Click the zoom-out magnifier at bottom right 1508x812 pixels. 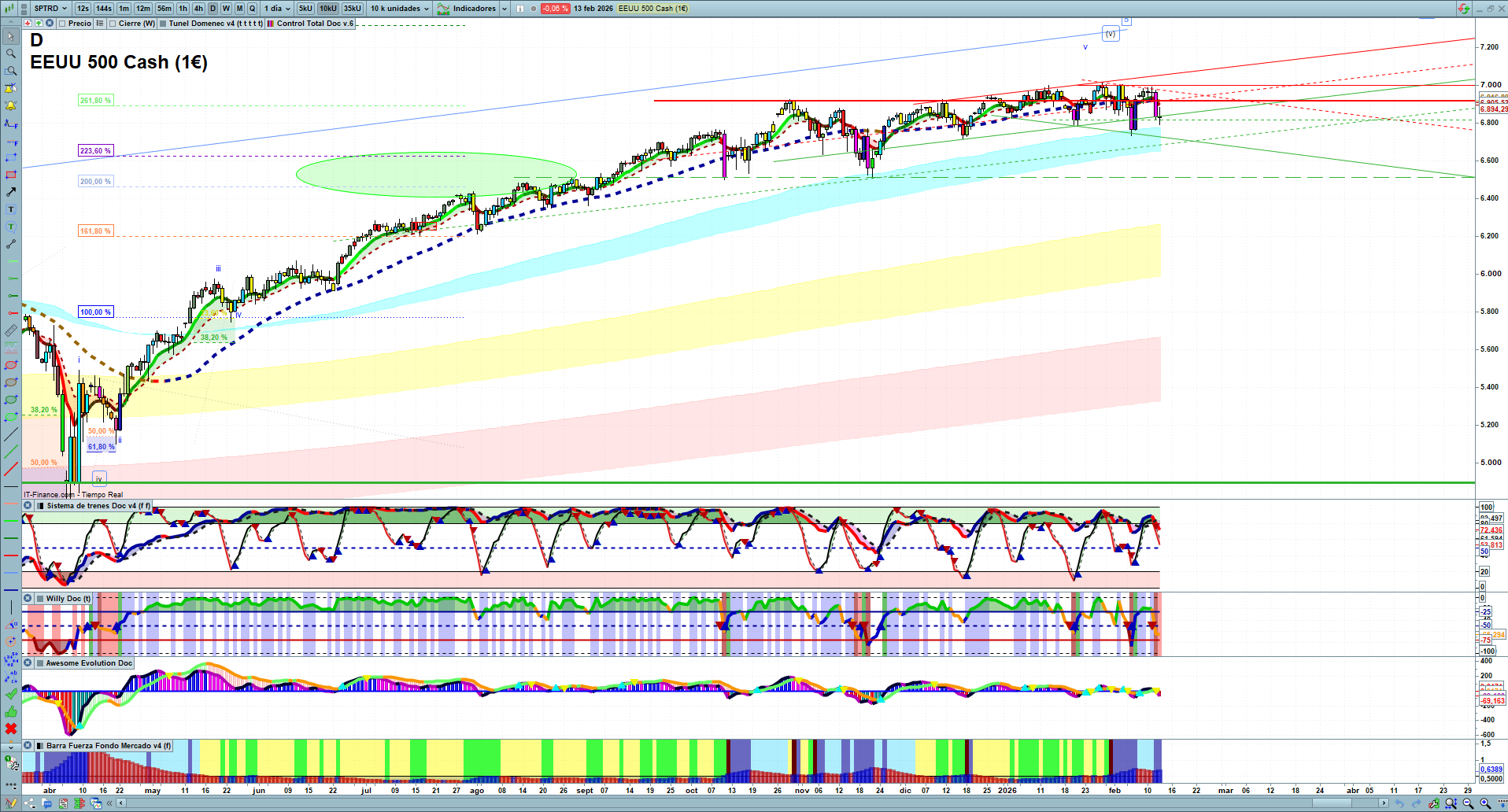pos(1468,803)
